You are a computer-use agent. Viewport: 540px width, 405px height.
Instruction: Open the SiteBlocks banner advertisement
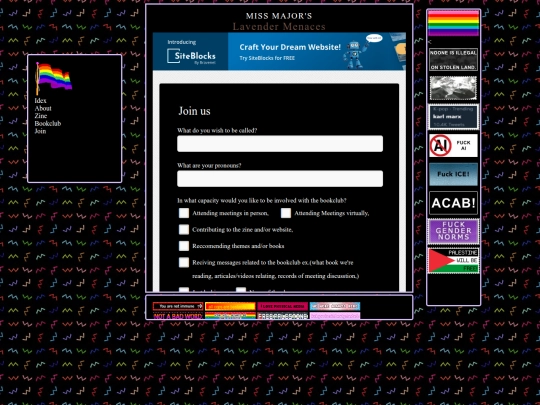(279, 51)
